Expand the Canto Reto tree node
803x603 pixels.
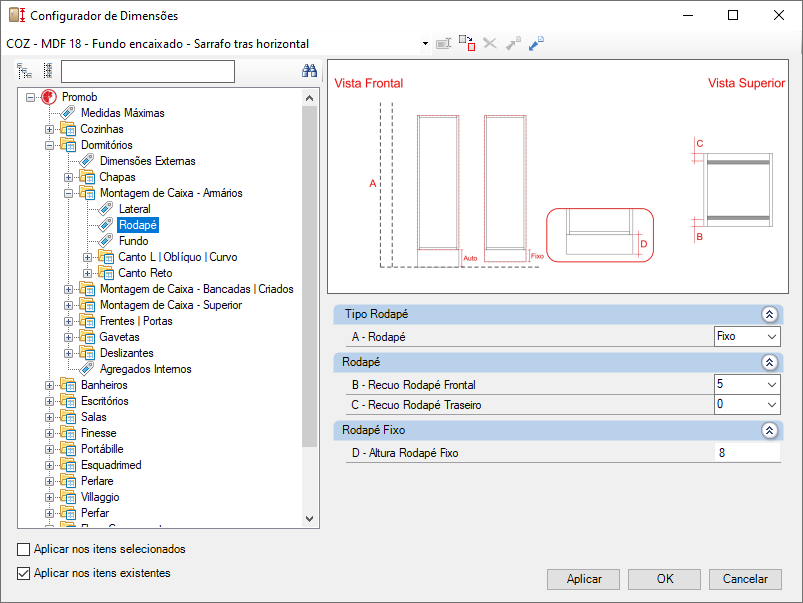pyautogui.click(x=87, y=273)
